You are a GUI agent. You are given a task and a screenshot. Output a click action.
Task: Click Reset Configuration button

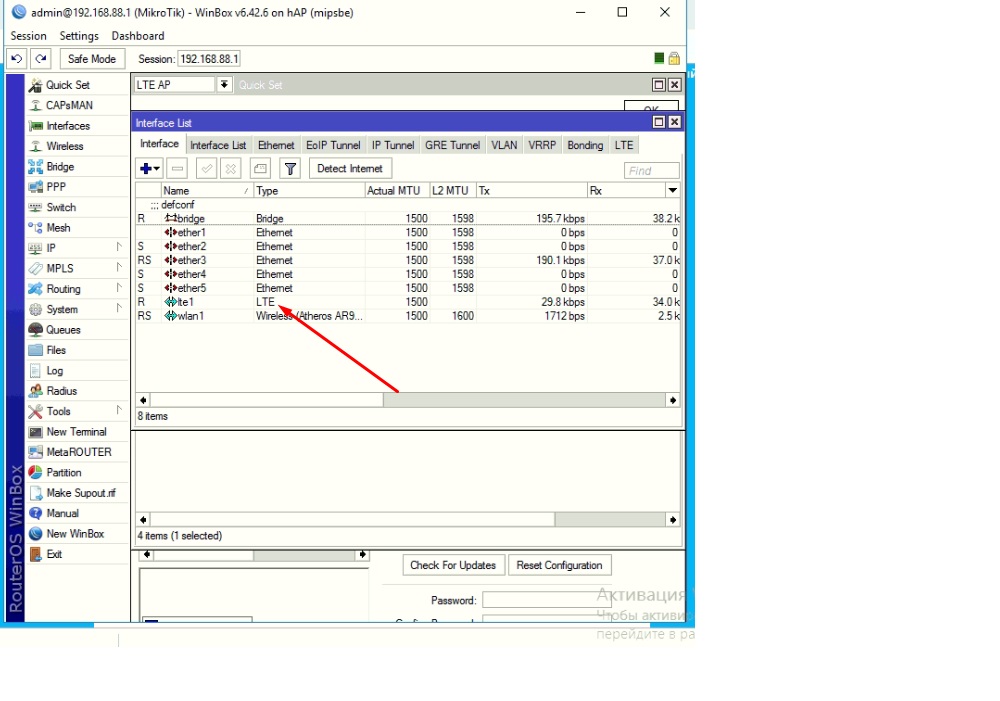click(559, 565)
